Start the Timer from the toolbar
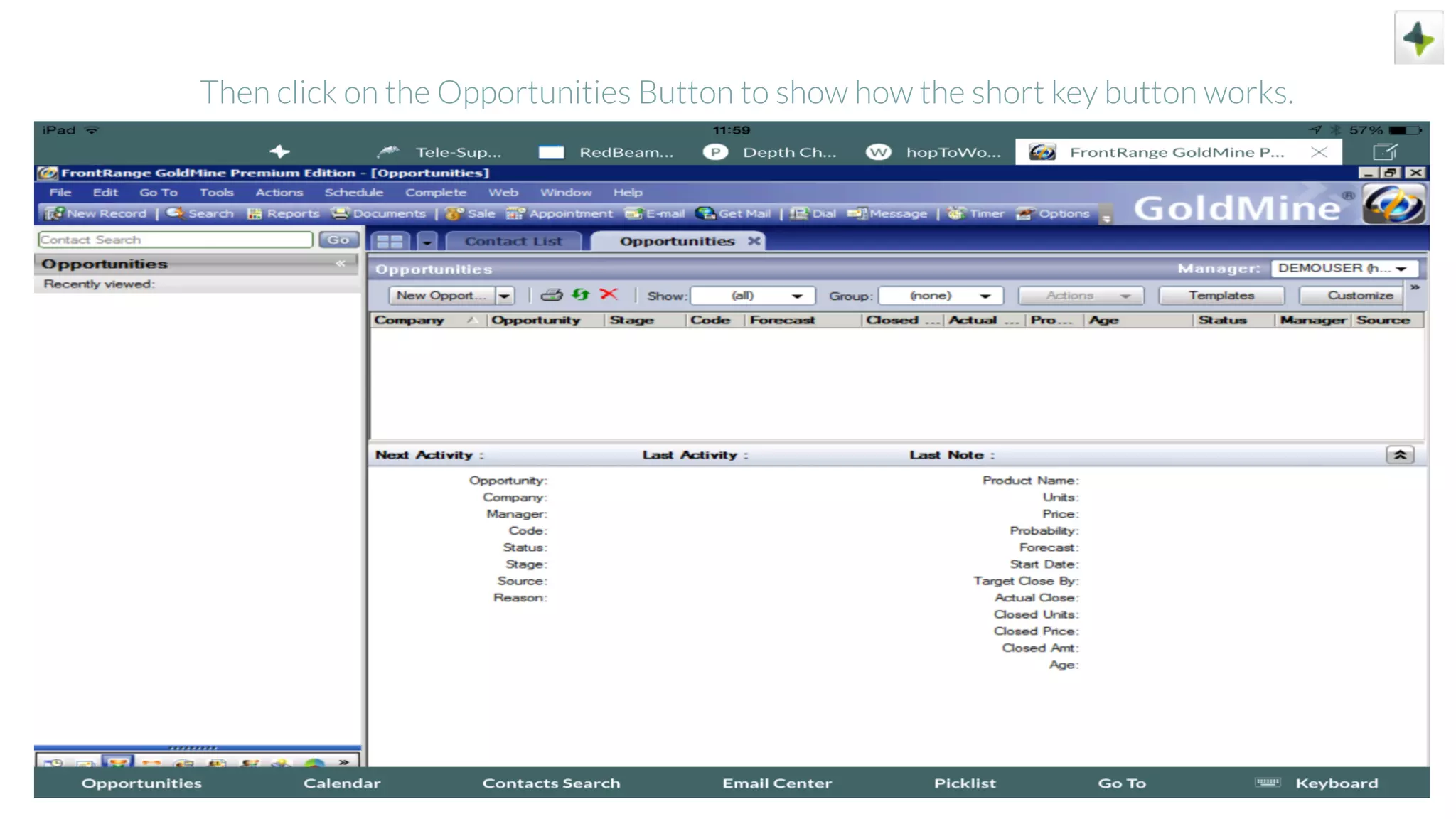Image resolution: width=1456 pixels, height=819 pixels. coord(976,213)
